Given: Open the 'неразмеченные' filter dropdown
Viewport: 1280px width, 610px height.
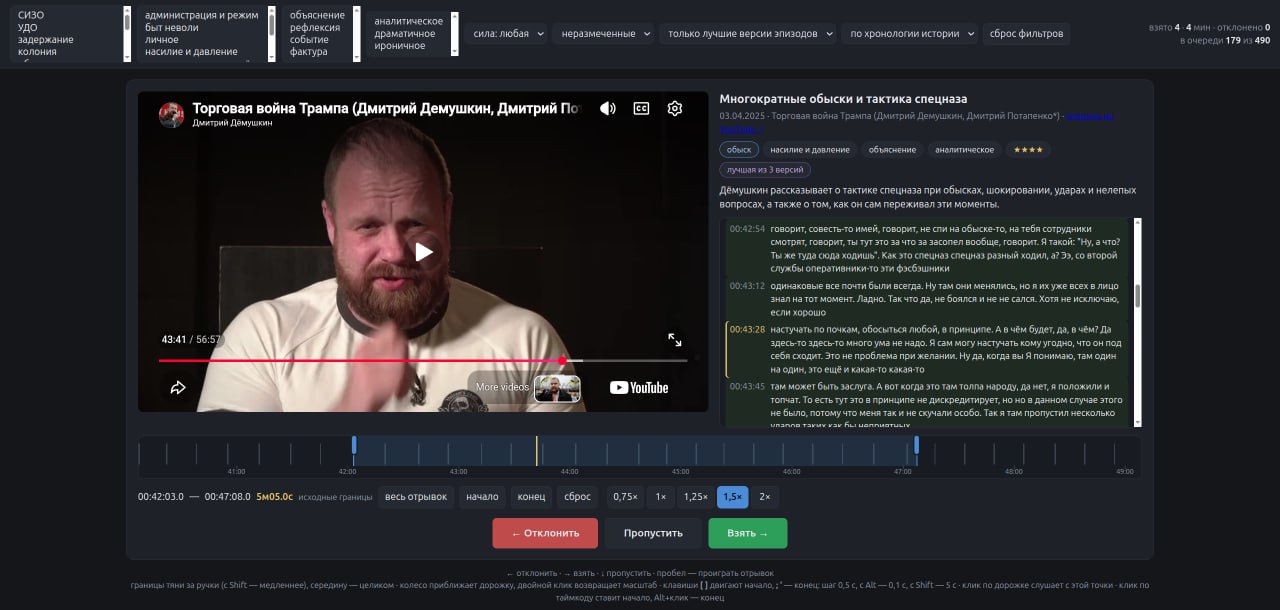Looking at the screenshot, I should click(x=604, y=33).
